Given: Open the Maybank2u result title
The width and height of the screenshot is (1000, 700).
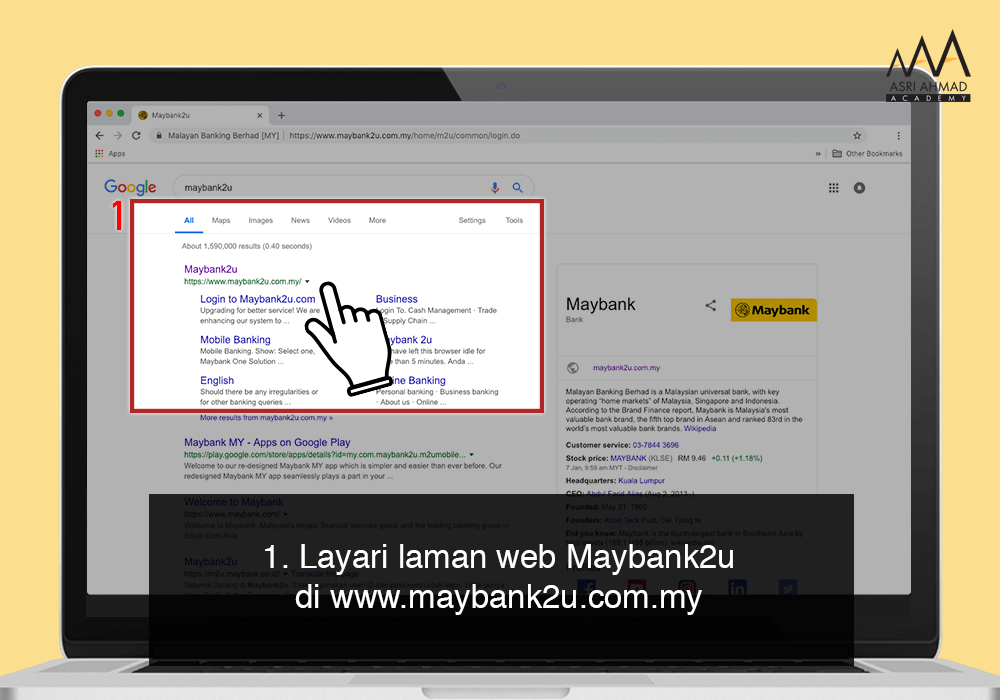Looking at the screenshot, I should point(210,269).
